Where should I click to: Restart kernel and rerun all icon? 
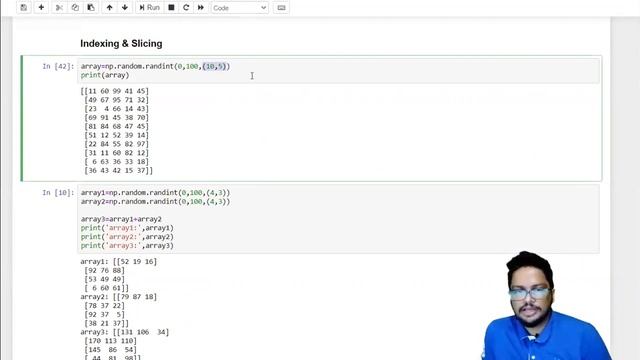pos(201,7)
